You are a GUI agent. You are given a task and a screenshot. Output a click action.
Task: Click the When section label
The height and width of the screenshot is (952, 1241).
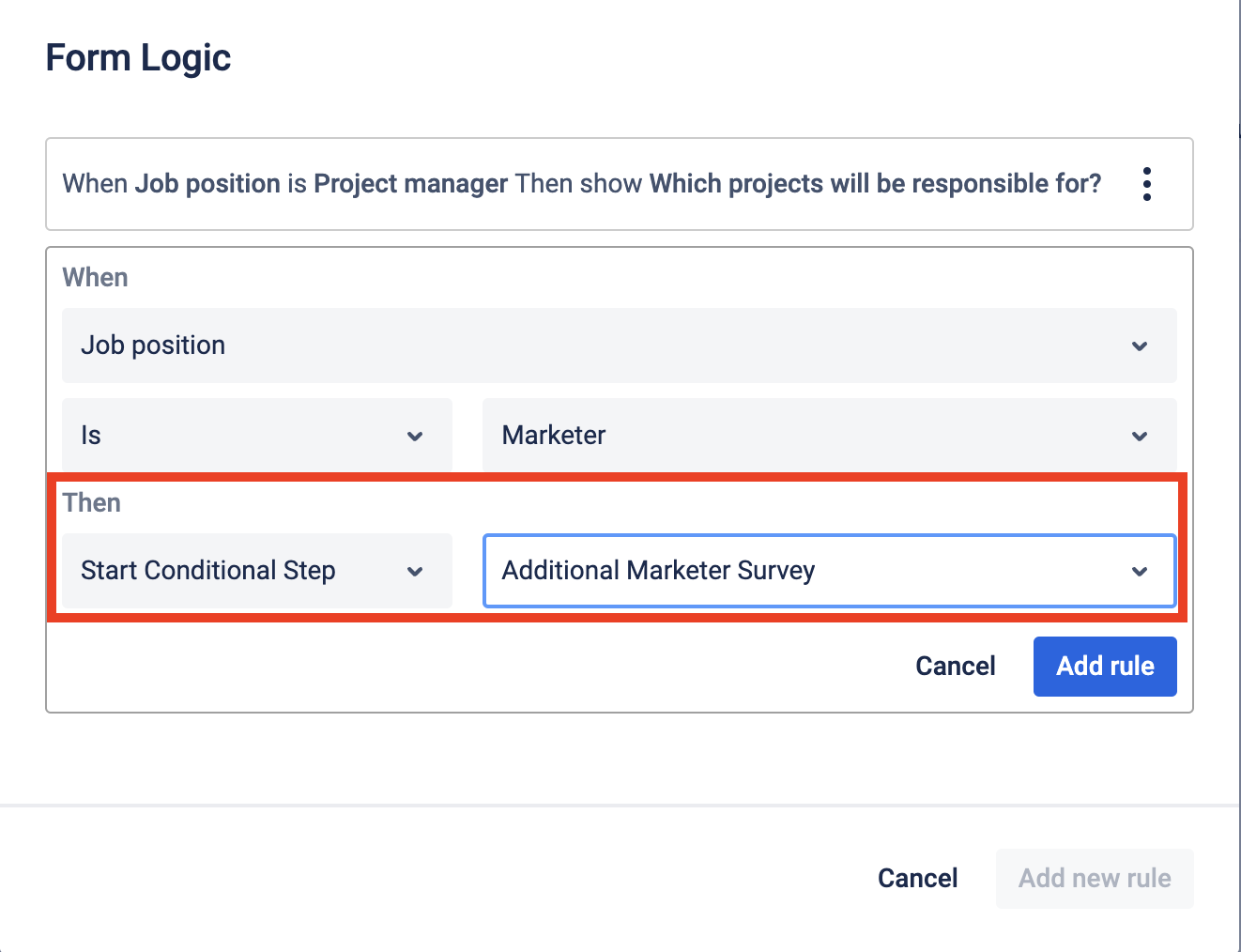(x=95, y=278)
